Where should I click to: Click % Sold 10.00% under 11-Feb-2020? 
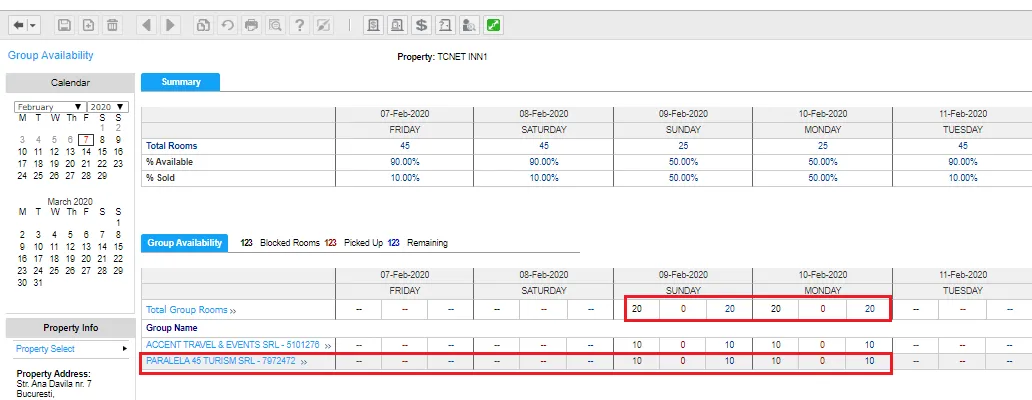[x=963, y=178]
